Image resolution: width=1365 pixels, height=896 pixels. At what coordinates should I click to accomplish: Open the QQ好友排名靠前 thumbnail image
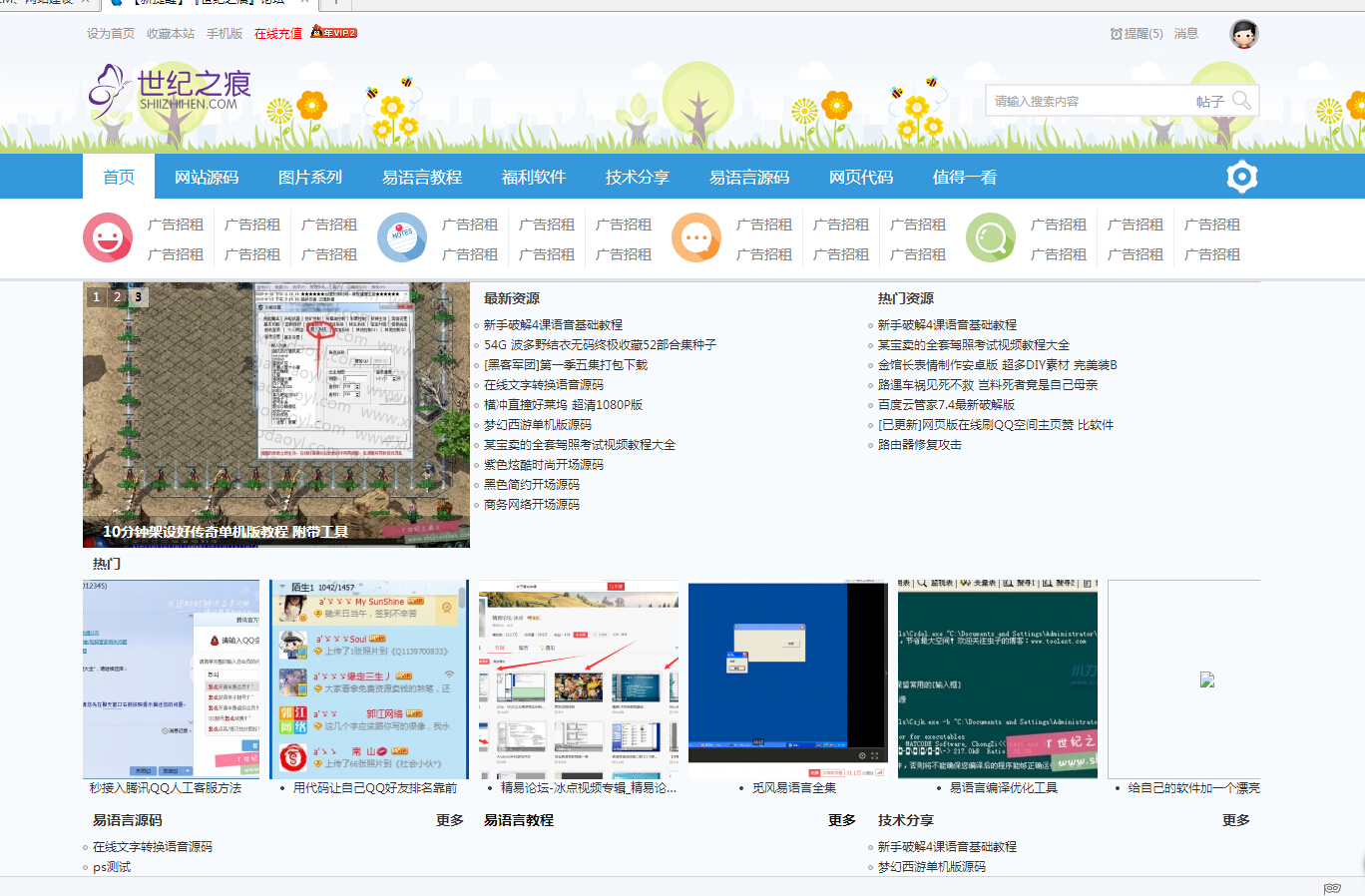pyautogui.click(x=369, y=679)
